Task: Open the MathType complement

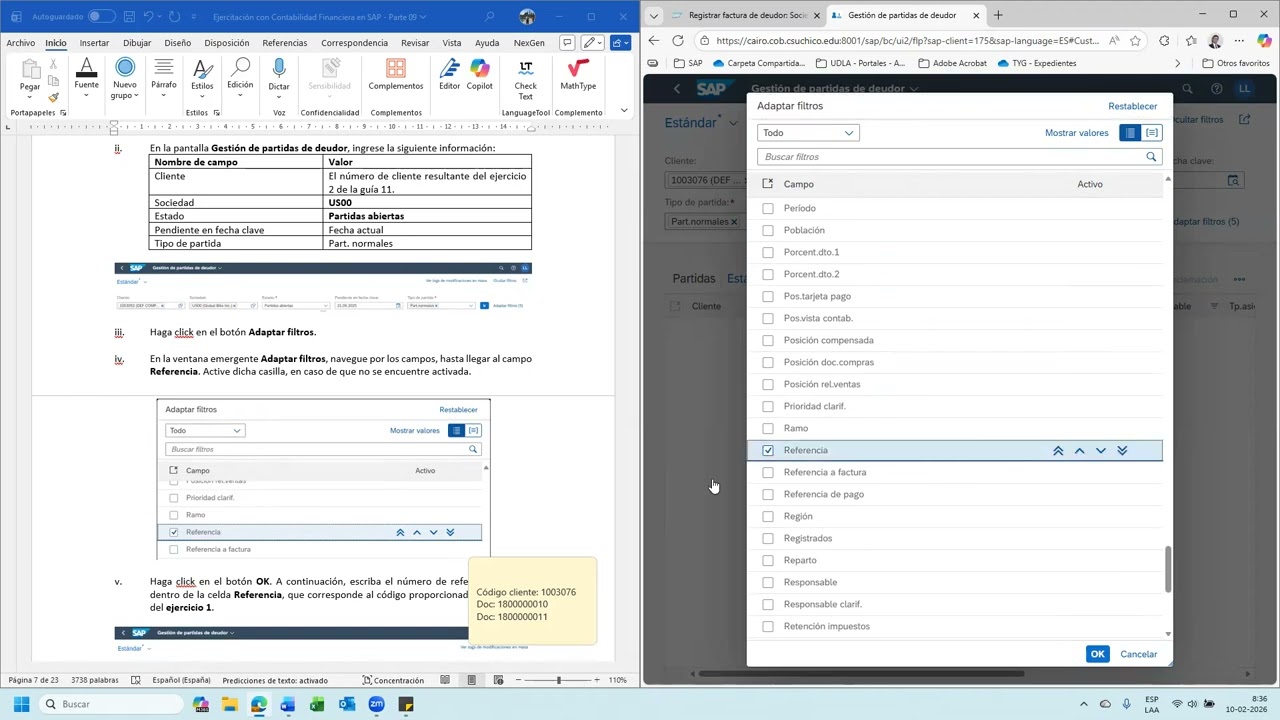Action: pos(578,74)
